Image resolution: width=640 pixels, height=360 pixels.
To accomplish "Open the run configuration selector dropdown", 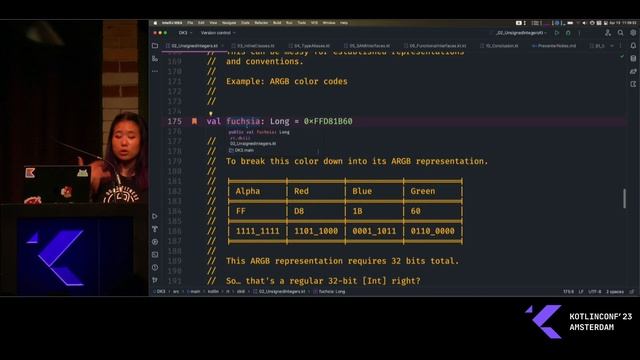I will pyautogui.click(x=521, y=33).
